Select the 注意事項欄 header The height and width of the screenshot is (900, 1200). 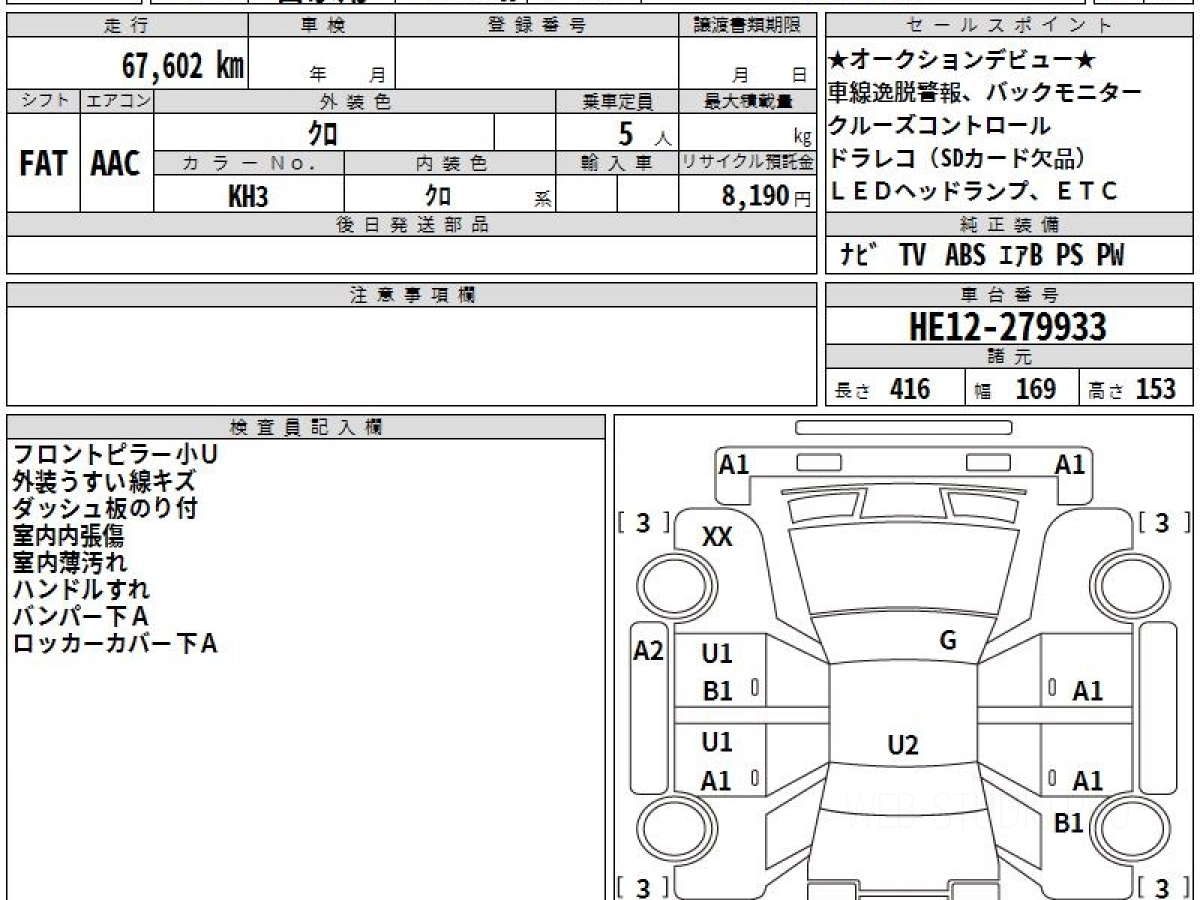click(x=412, y=295)
